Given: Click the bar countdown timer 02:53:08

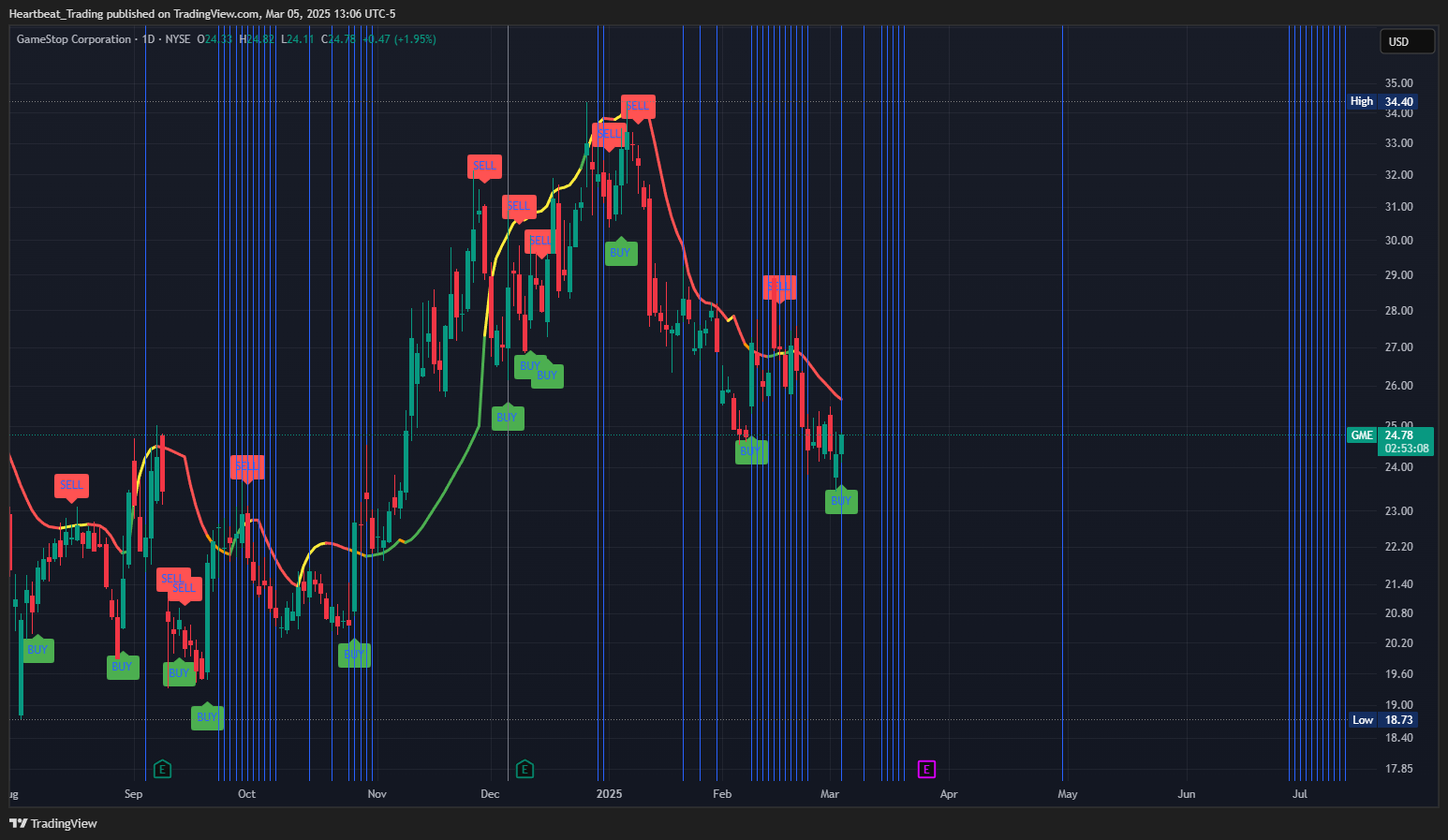Looking at the screenshot, I should click(x=1407, y=449).
